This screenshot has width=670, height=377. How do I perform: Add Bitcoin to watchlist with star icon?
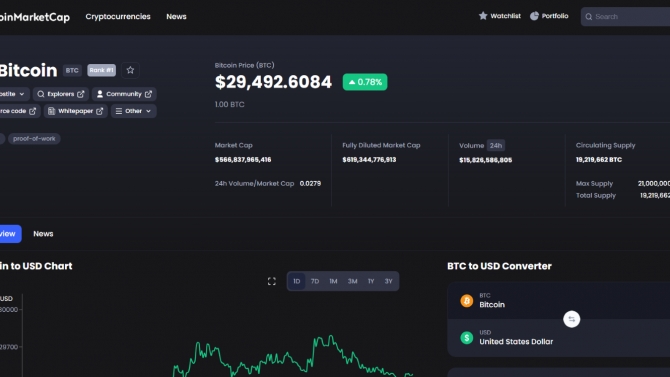coord(130,70)
